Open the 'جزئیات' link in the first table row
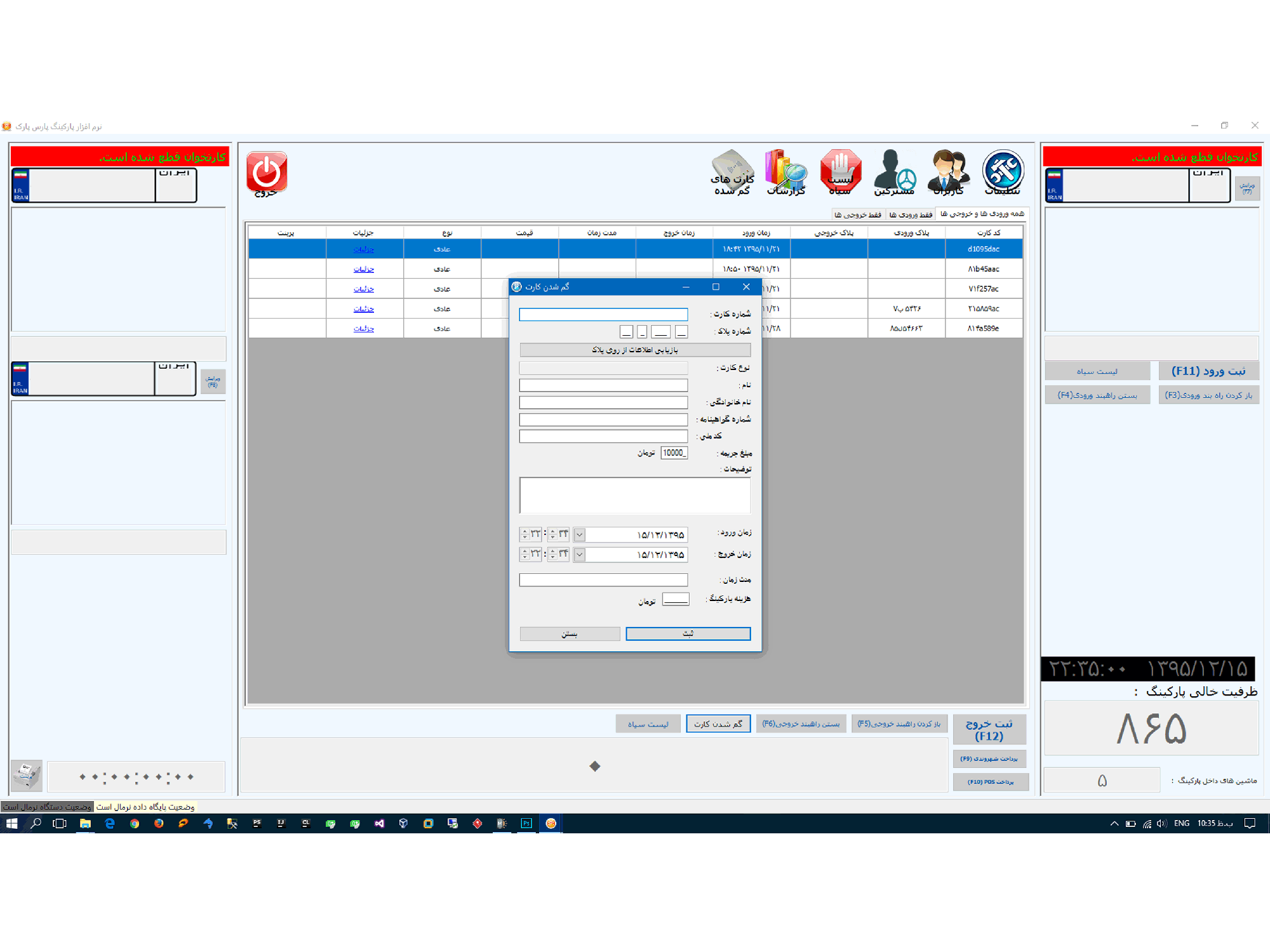Screen dimensions: 1270x952 point(364,249)
